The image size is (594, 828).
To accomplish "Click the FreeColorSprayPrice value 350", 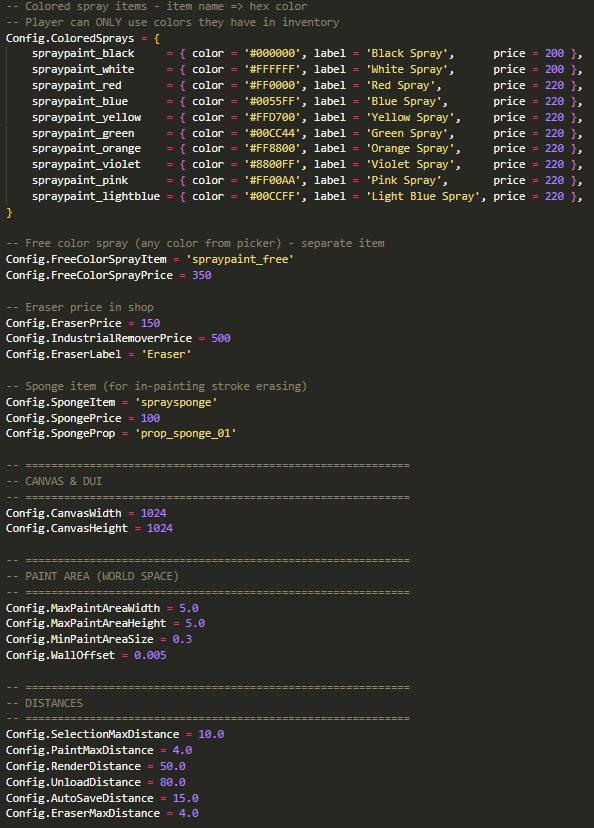I will 202,275.
